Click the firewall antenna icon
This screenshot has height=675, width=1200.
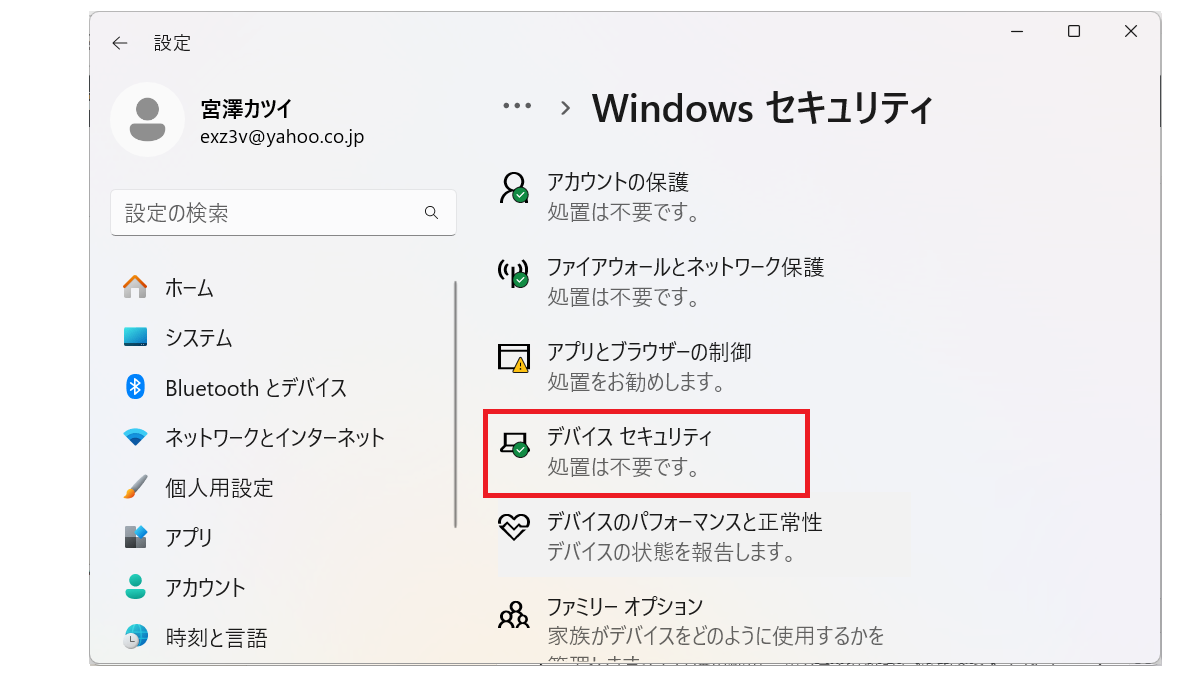point(513,272)
